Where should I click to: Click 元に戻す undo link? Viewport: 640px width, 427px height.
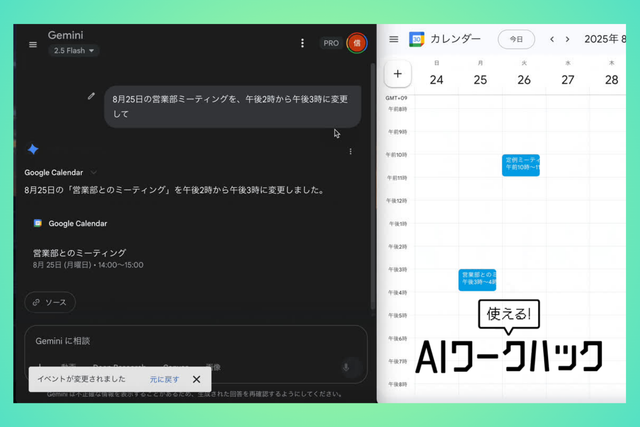(164, 379)
